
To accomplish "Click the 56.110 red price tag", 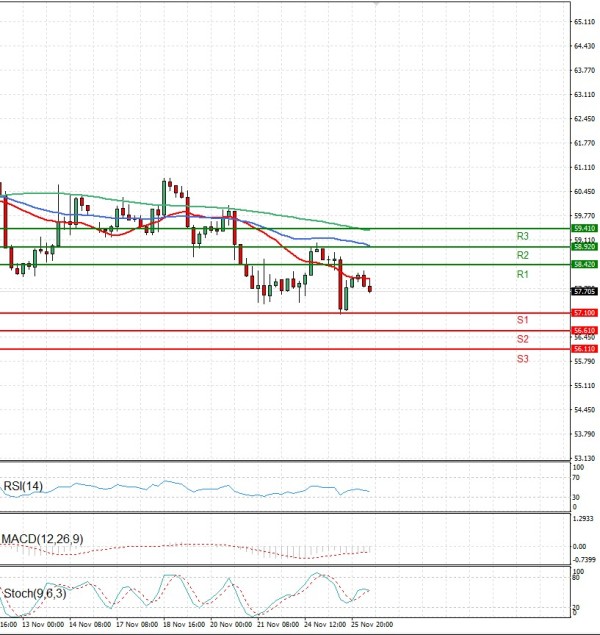I will [x=585, y=348].
